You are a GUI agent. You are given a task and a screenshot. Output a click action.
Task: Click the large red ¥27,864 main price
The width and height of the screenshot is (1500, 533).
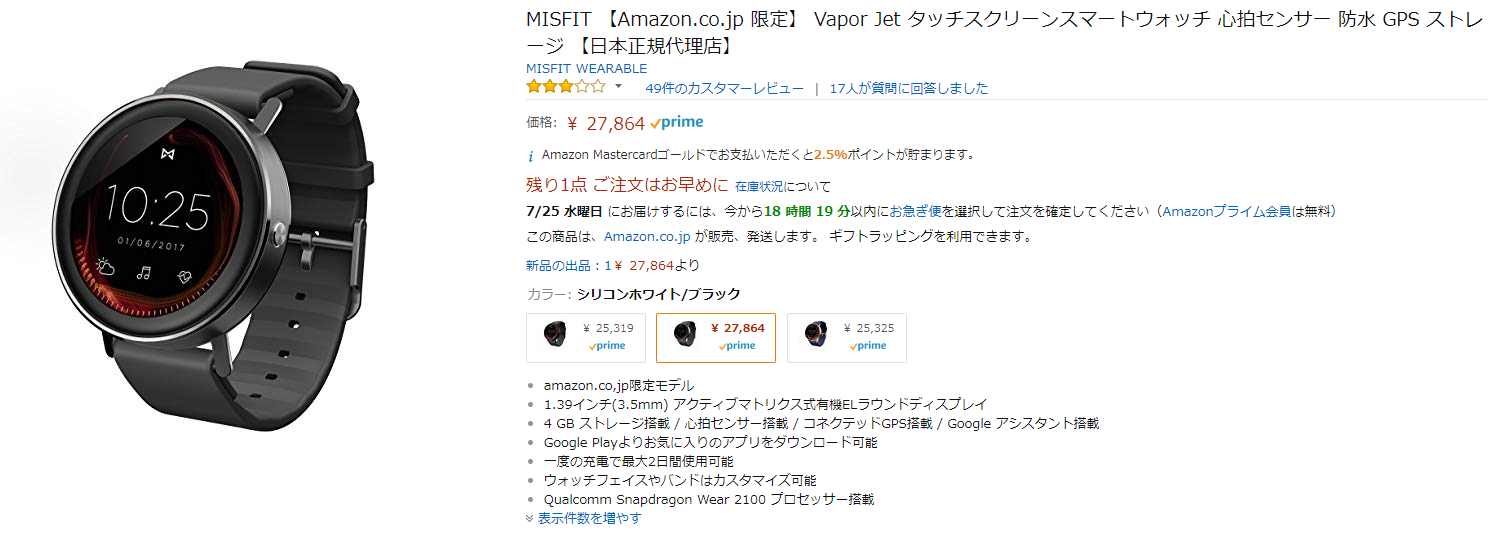point(606,124)
